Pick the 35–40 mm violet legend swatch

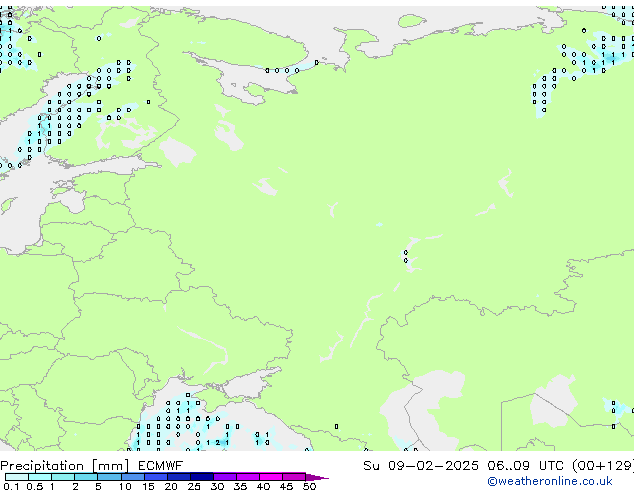(247, 477)
